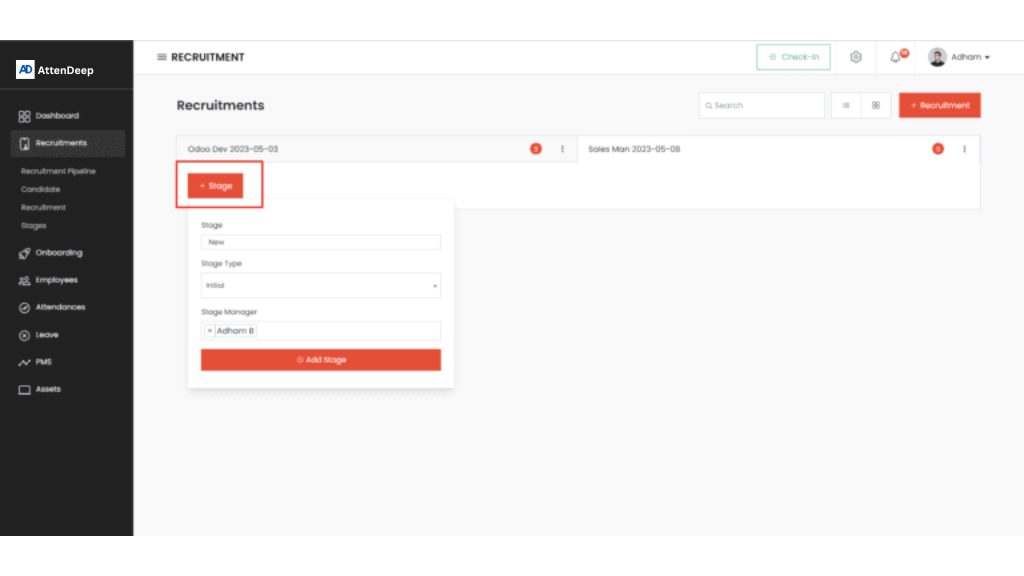
Task: Expand the Stage Type dropdown
Action: (320, 286)
